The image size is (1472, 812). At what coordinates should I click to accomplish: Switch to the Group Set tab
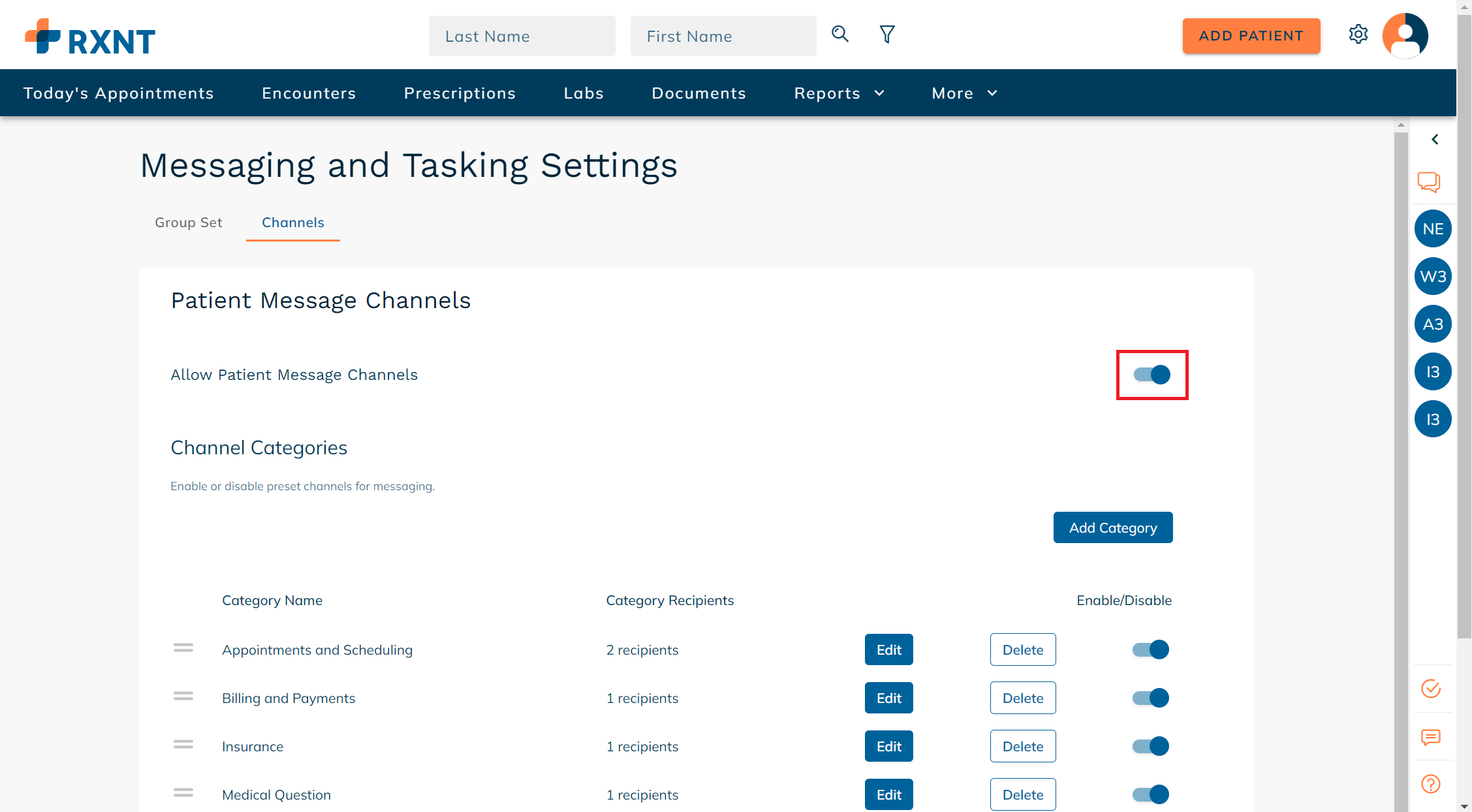tap(189, 223)
